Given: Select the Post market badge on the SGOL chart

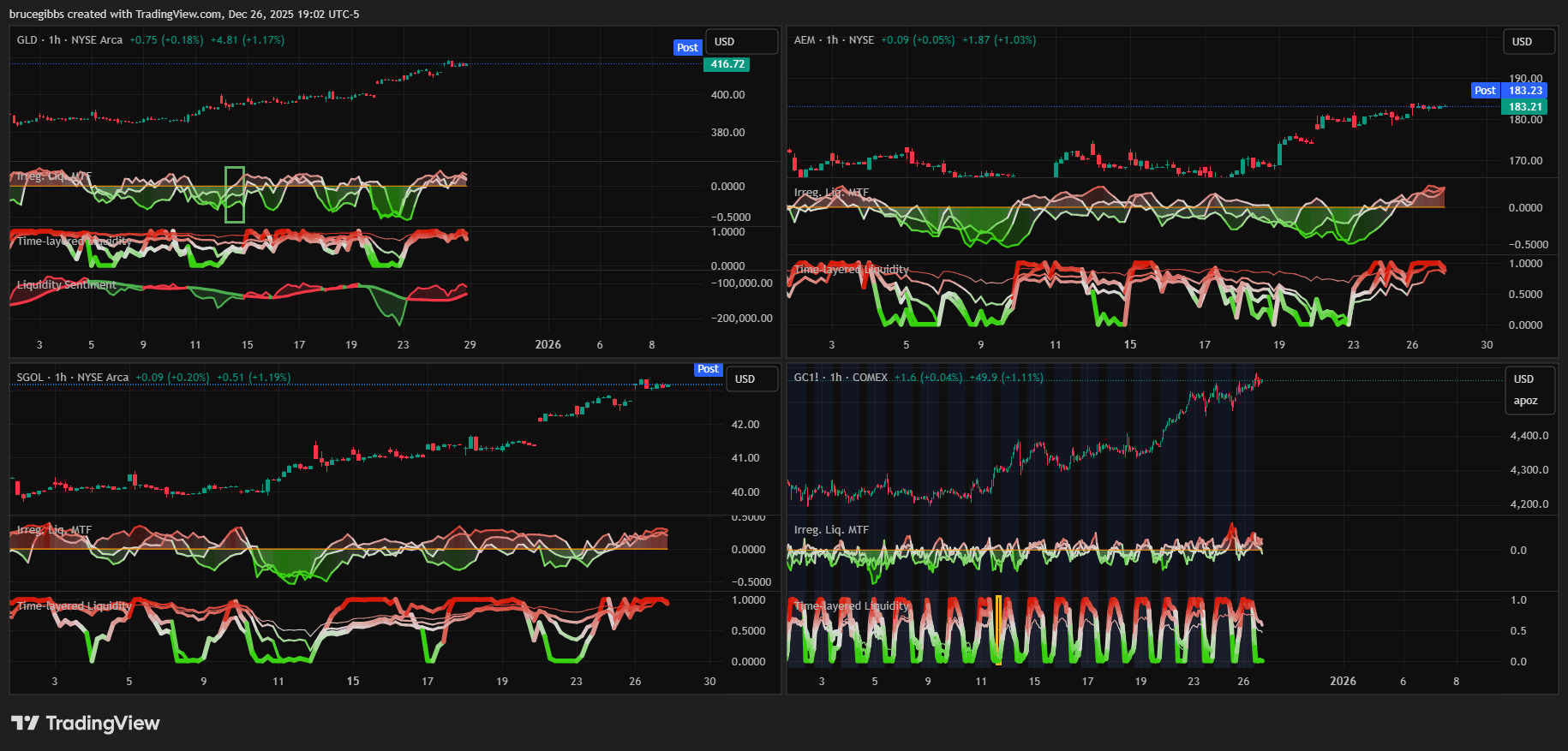Looking at the screenshot, I should 708,369.
